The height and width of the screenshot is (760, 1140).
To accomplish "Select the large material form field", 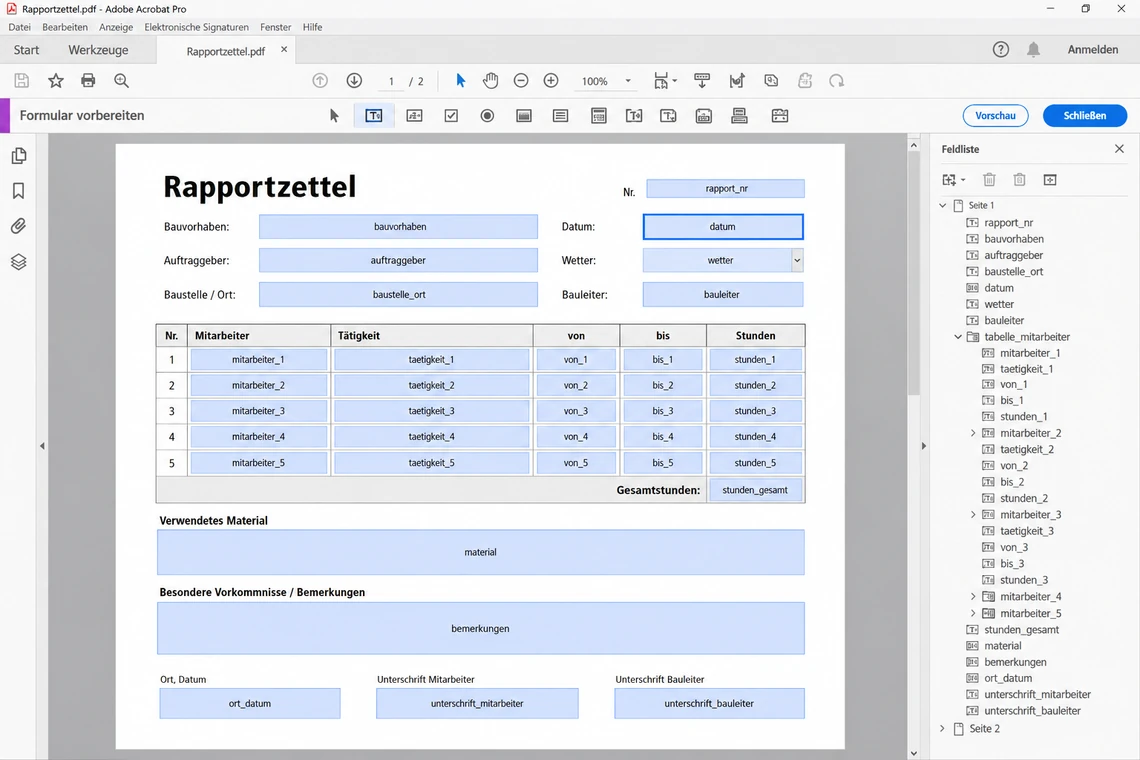I will tap(481, 552).
